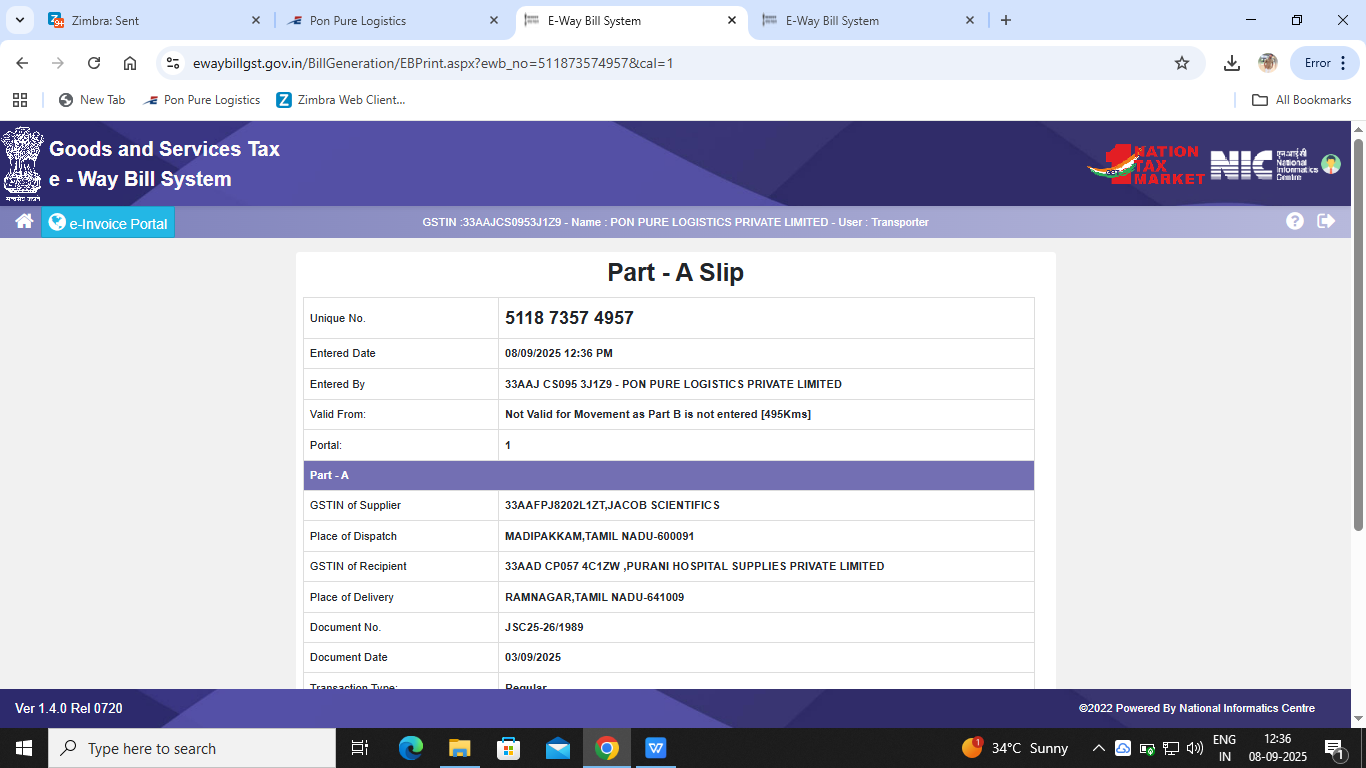Open Chrome profile avatar in toolbar
The width and height of the screenshot is (1366, 768).
(1268, 63)
